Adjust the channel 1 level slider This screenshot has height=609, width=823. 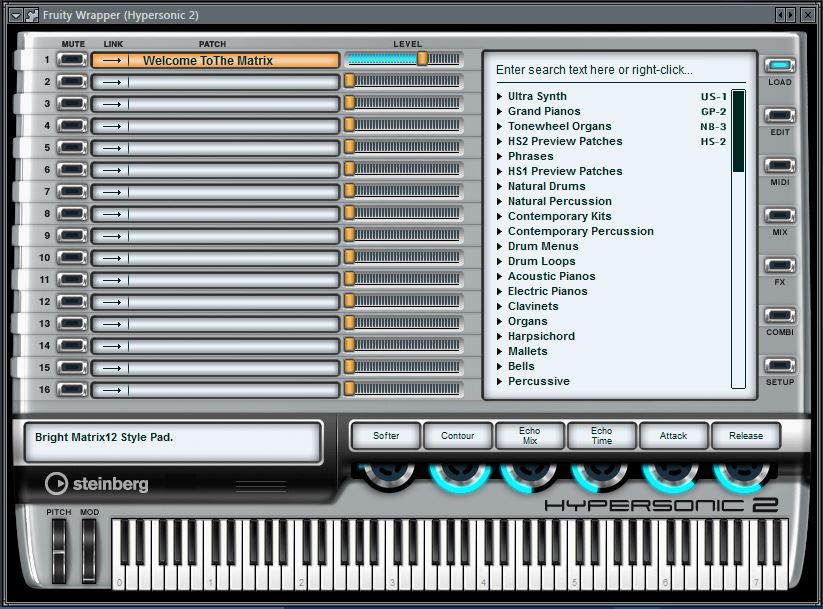click(x=403, y=59)
